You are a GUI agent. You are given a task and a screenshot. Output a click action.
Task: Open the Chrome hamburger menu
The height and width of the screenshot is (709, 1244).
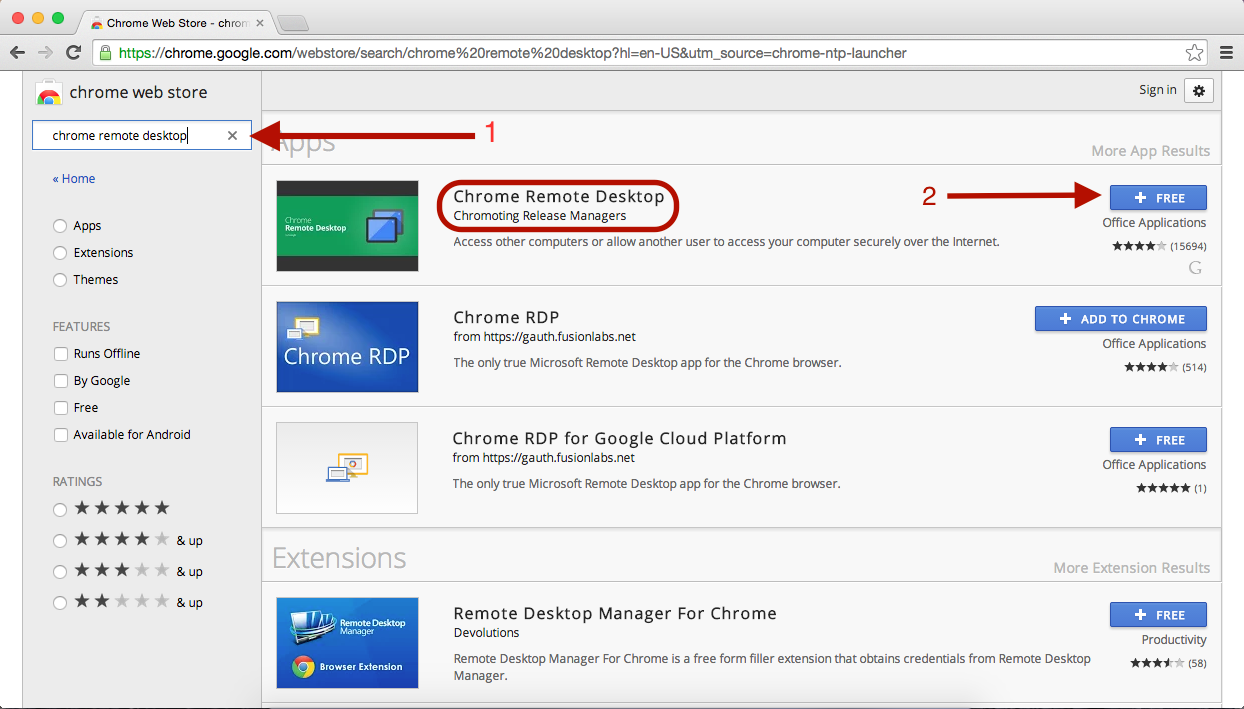(x=1226, y=53)
